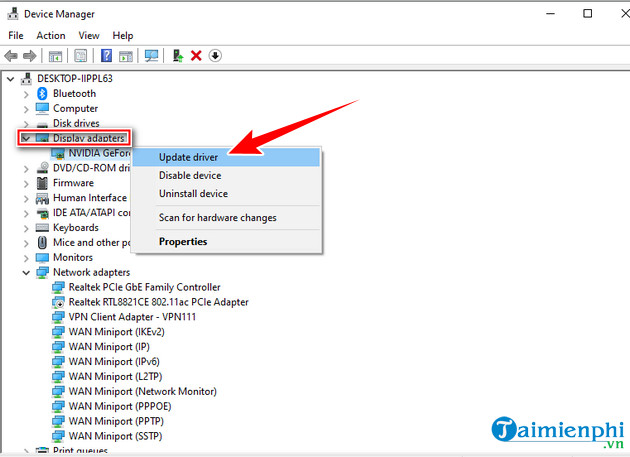
Task: Click the Device Manager title bar icon
Action: coord(13,14)
